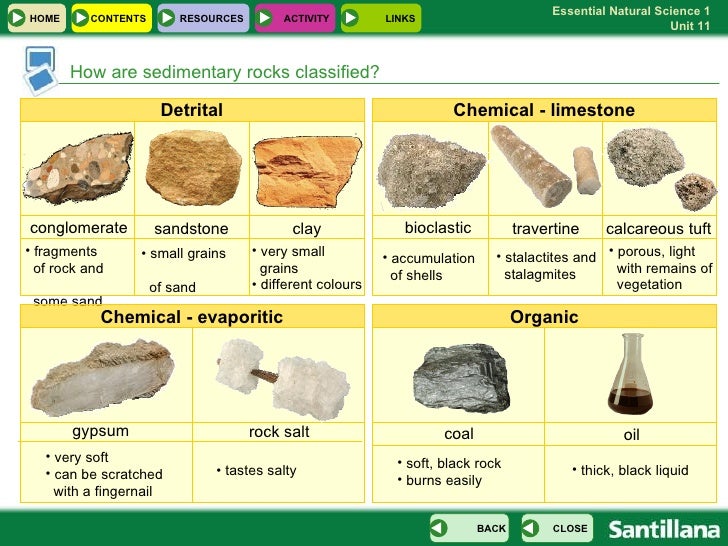Click the 'Chemical - evaporitic' table header
This screenshot has height=546, width=728.
192,317
